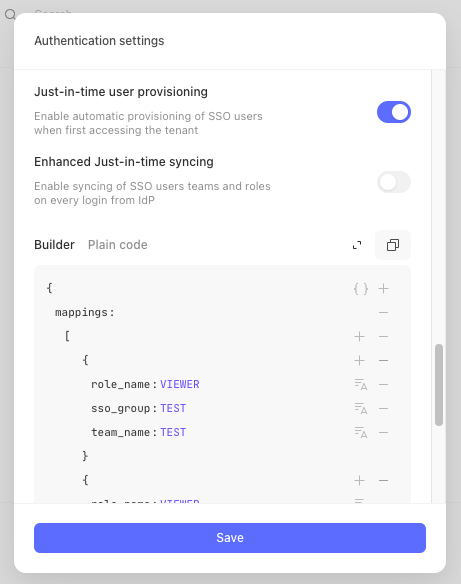Add property to first mapping object
Screen dimensions: 461x584
pyautogui.click(x=359, y=361)
